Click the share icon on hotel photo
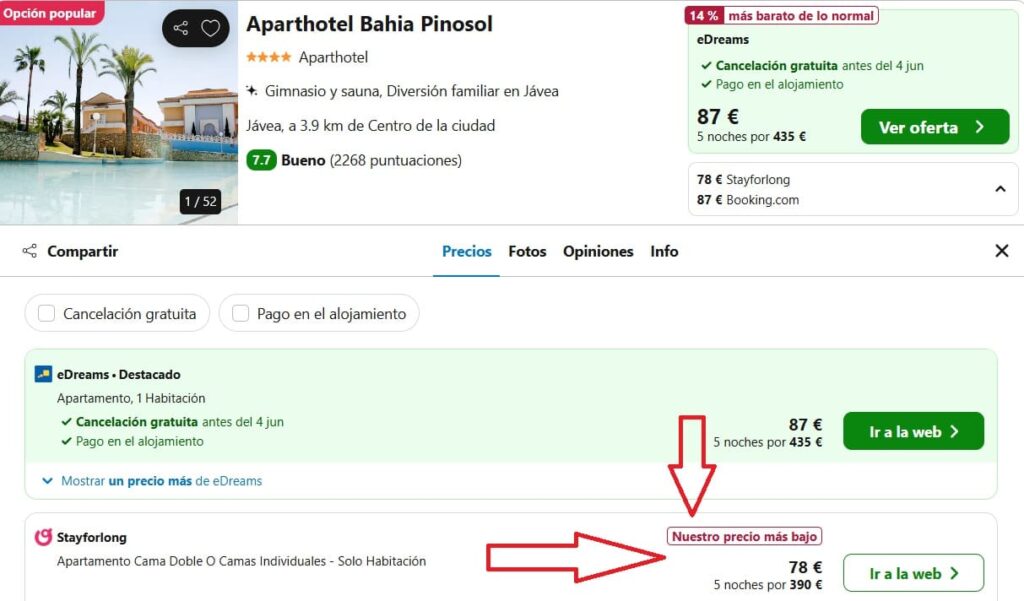Image resolution: width=1024 pixels, height=601 pixels. coord(181,28)
